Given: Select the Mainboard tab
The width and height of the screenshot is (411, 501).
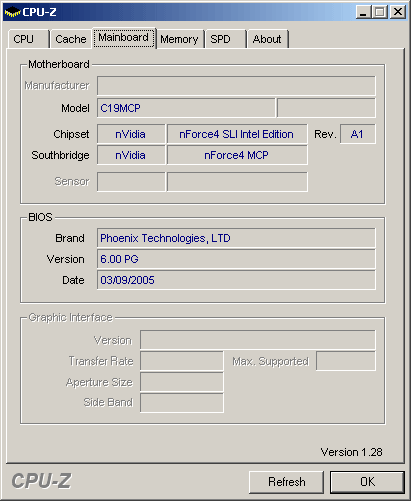Looking at the screenshot, I should (124, 38).
